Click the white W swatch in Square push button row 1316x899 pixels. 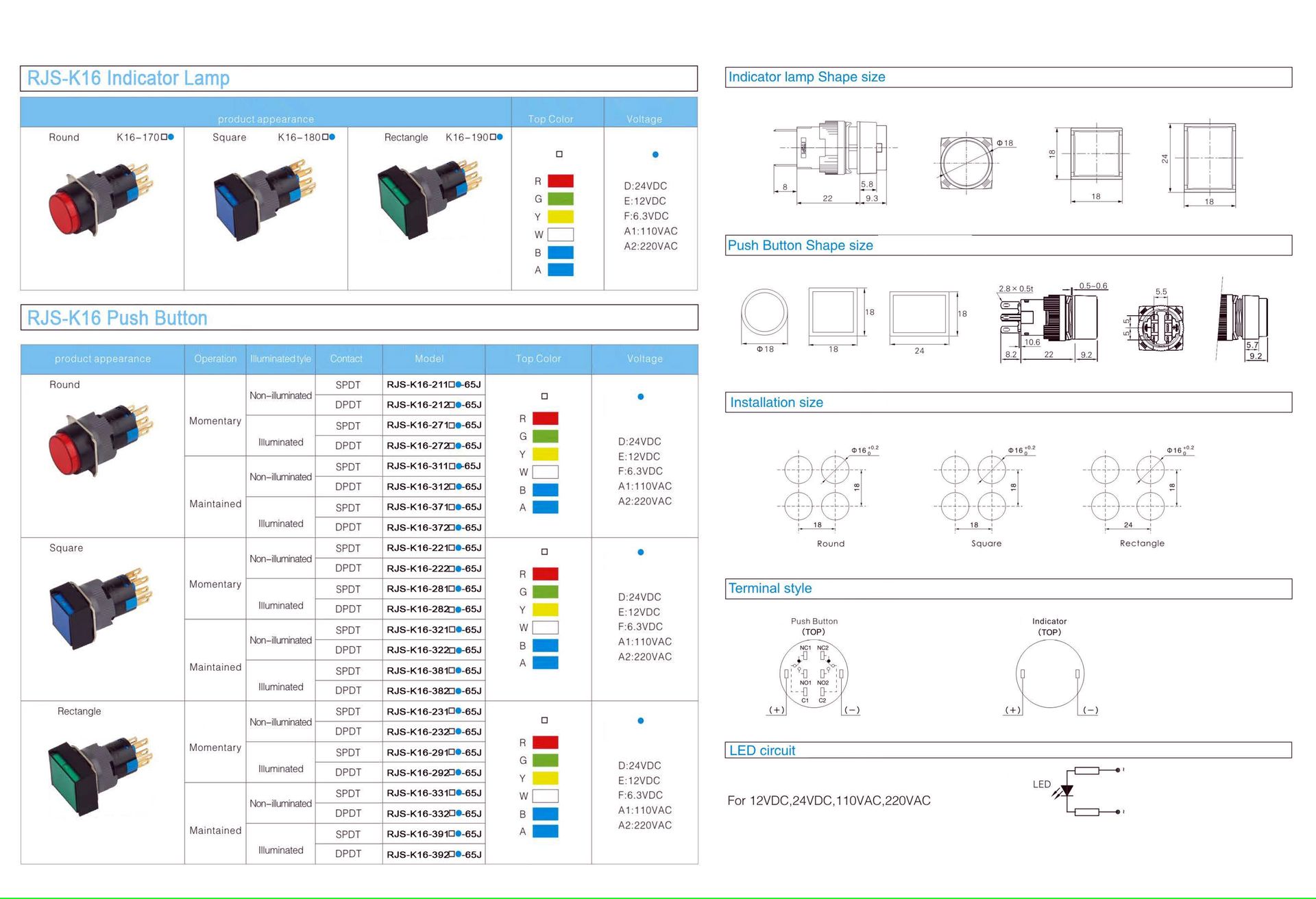[545, 628]
